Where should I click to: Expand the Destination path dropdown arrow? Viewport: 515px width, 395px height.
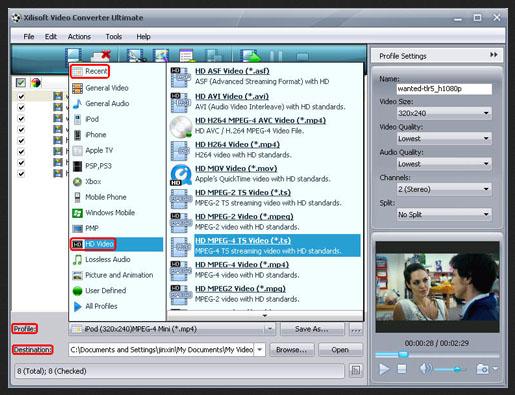coord(260,350)
